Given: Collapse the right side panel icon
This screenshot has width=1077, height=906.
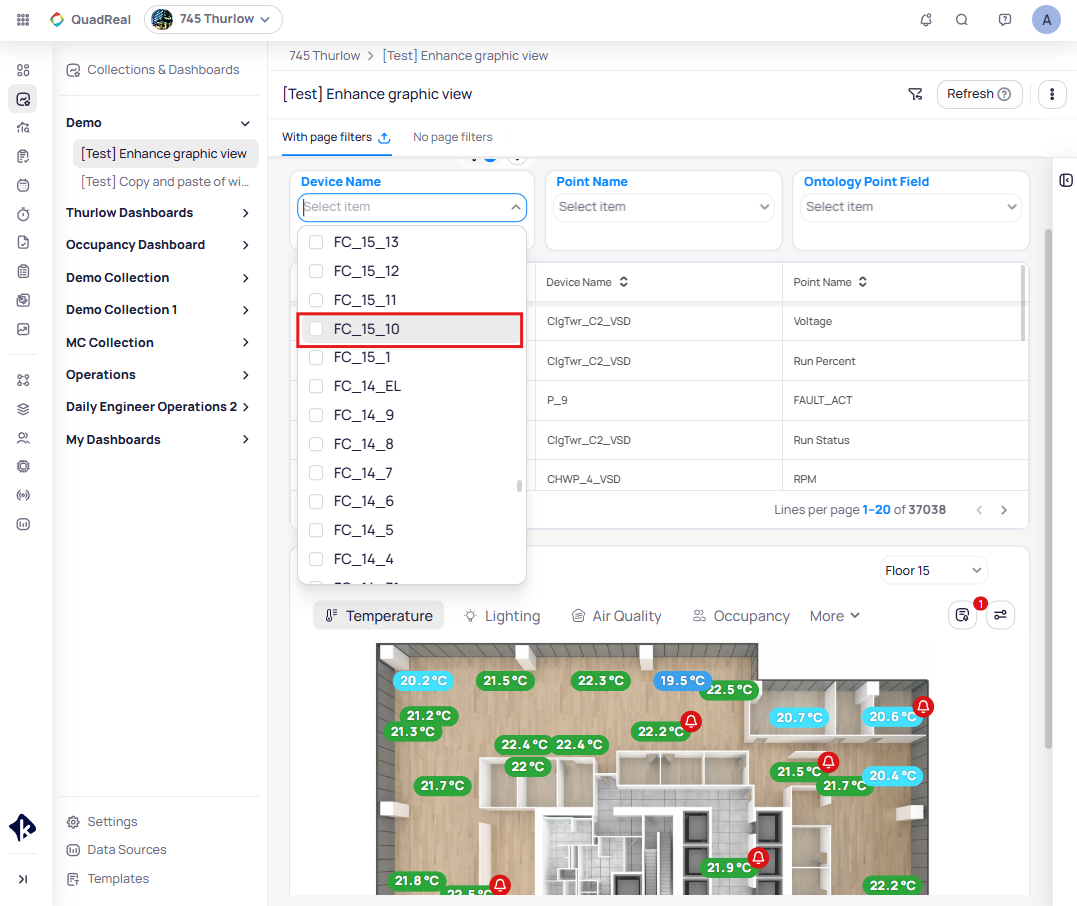Looking at the screenshot, I should click(x=1066, y=180).
